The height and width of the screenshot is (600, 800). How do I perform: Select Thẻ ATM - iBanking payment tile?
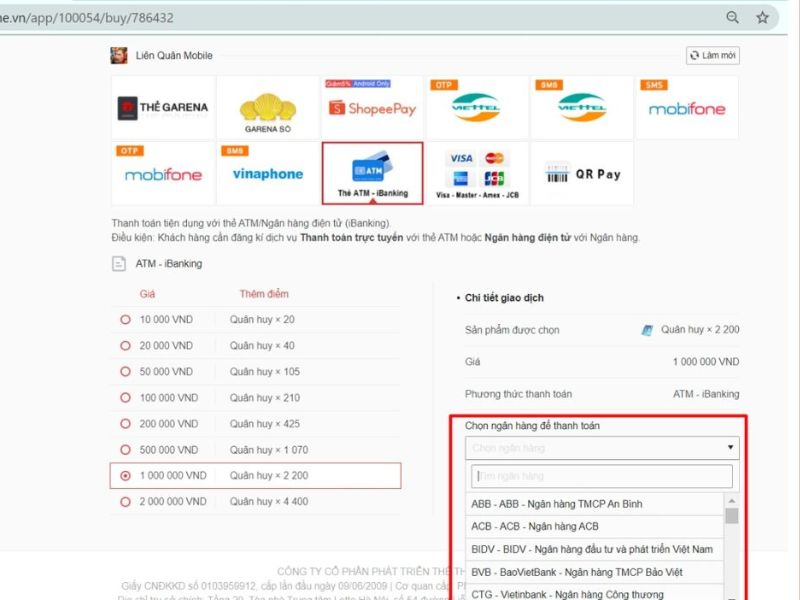click(x=372, y=173)
